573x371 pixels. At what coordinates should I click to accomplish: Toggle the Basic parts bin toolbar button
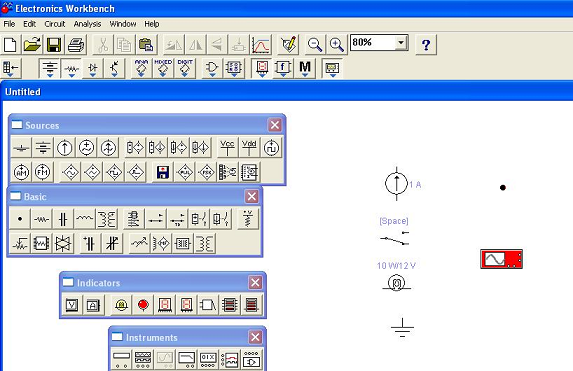71,68
